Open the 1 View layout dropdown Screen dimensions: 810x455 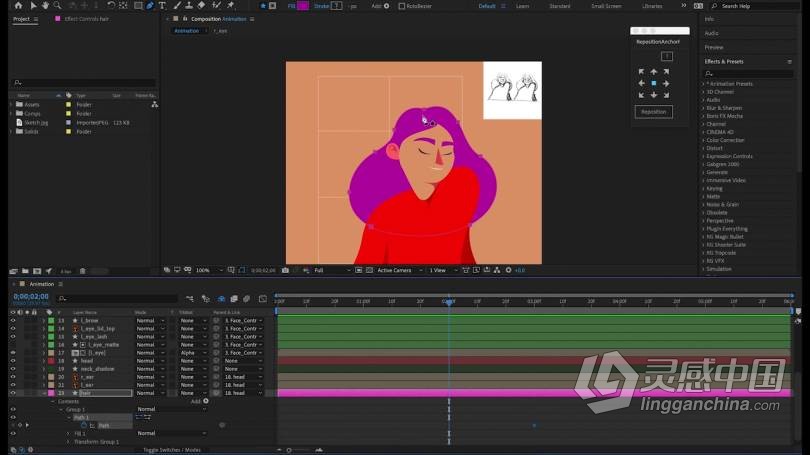pos(442,270)
